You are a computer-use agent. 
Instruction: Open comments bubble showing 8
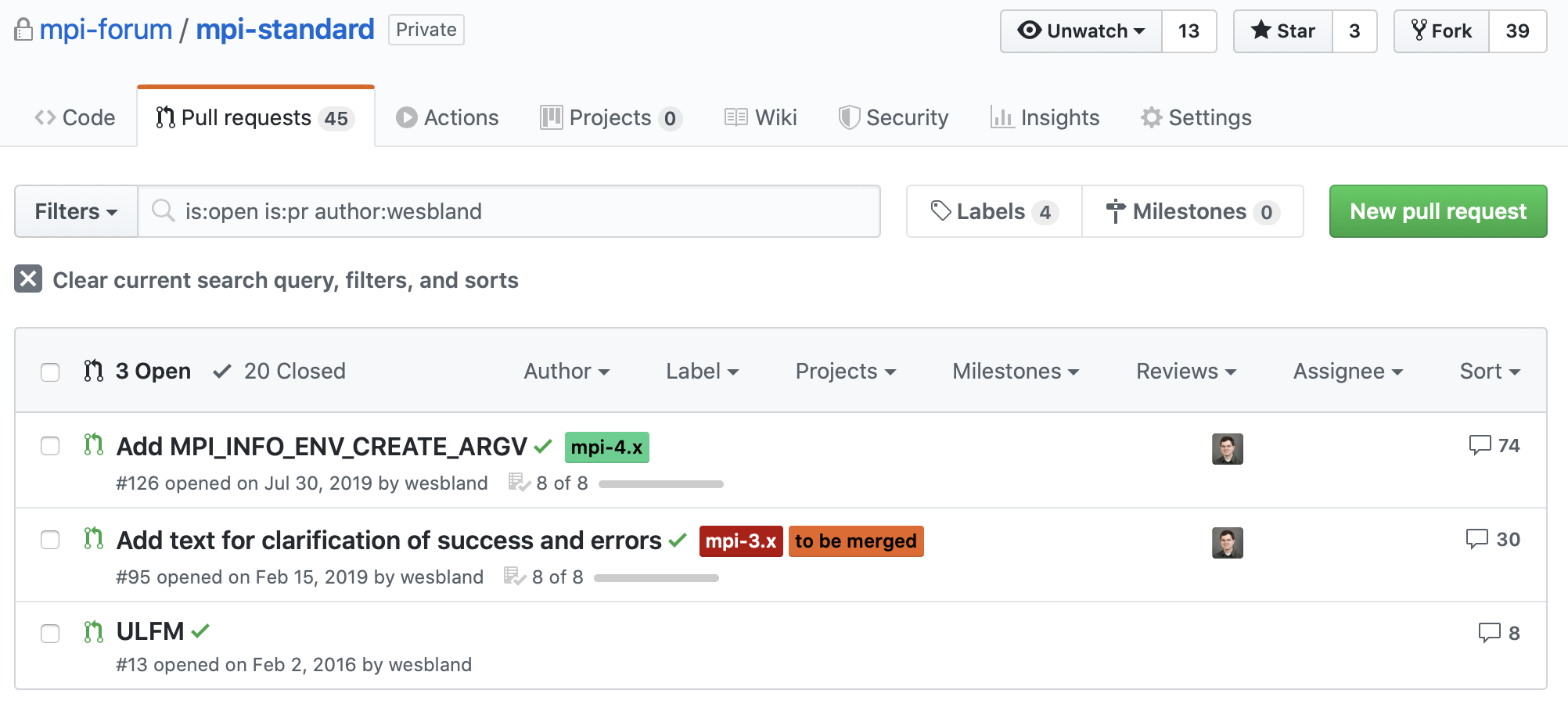[1498, 633]
